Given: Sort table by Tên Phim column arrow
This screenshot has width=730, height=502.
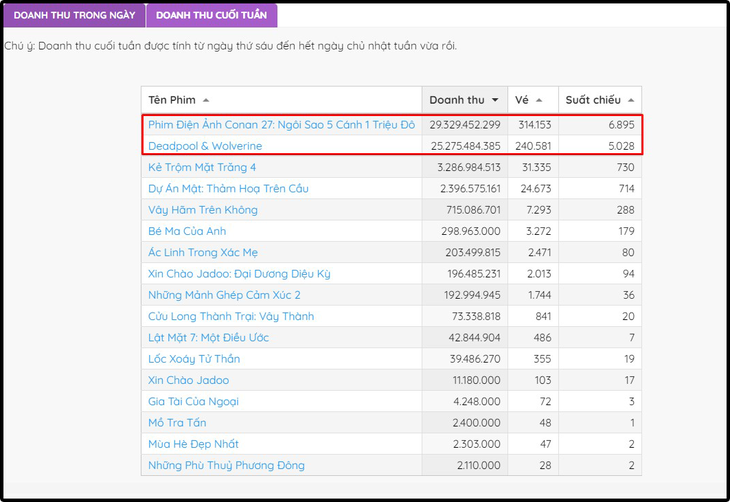Looking at the screenshot, I should click(x=206, y=100).
